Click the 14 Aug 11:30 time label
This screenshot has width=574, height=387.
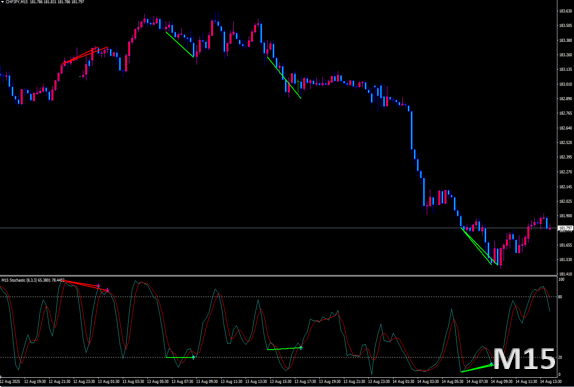(x=526, y=381)
